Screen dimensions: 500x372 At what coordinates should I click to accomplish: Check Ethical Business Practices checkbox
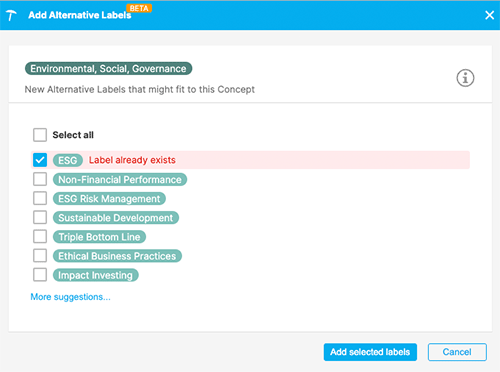point(40,256)
